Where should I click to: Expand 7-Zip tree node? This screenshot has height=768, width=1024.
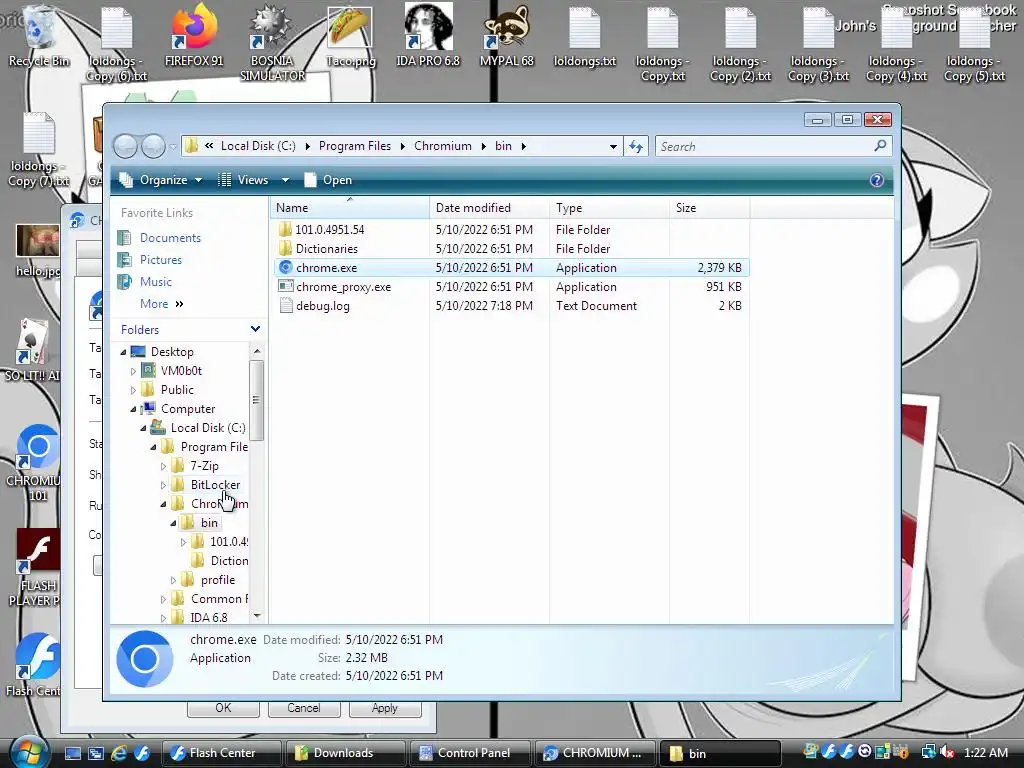[163, 466]
